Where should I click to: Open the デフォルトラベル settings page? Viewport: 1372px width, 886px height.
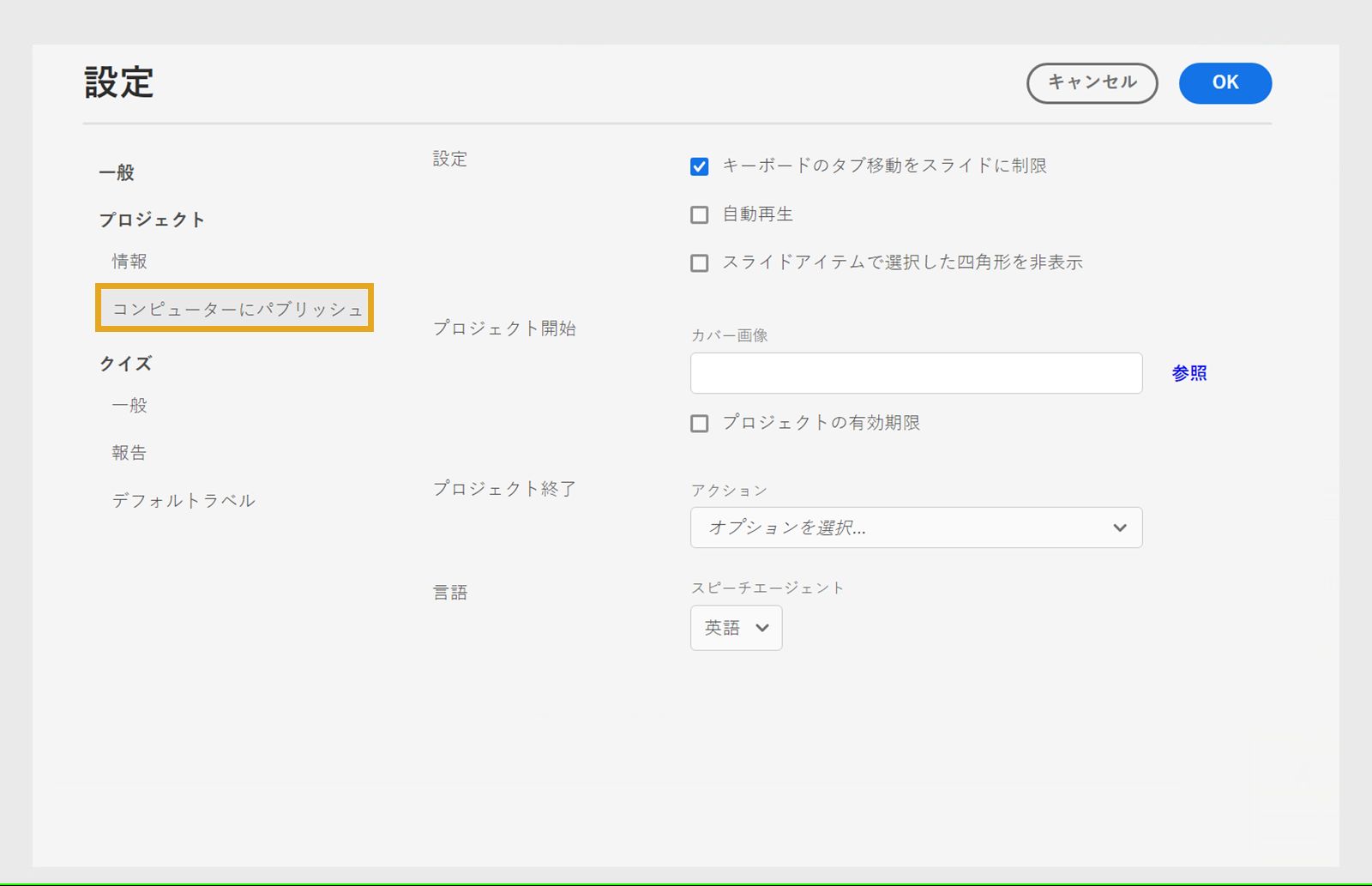click(184, 500)
